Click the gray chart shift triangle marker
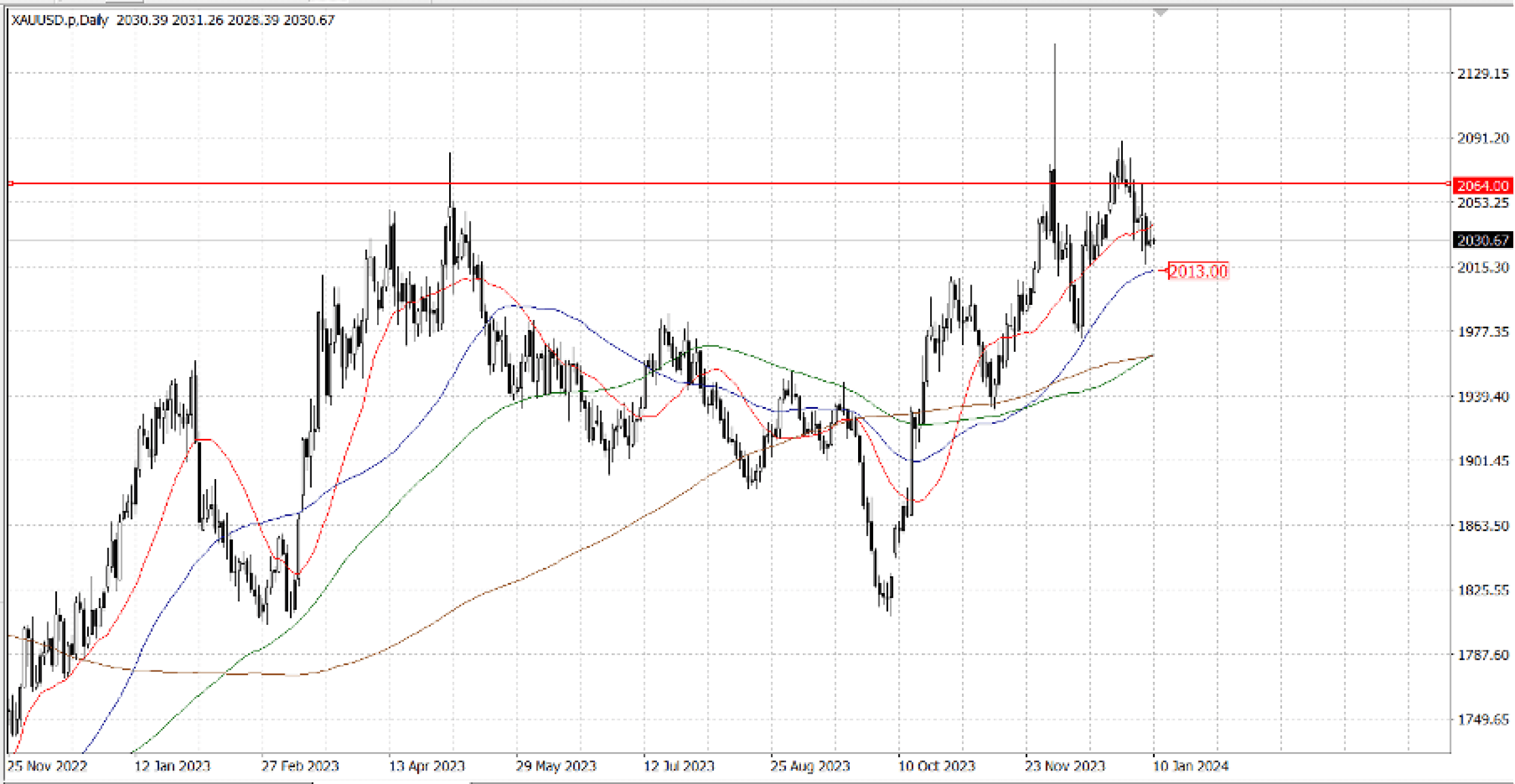 [x=1160, y=13]
